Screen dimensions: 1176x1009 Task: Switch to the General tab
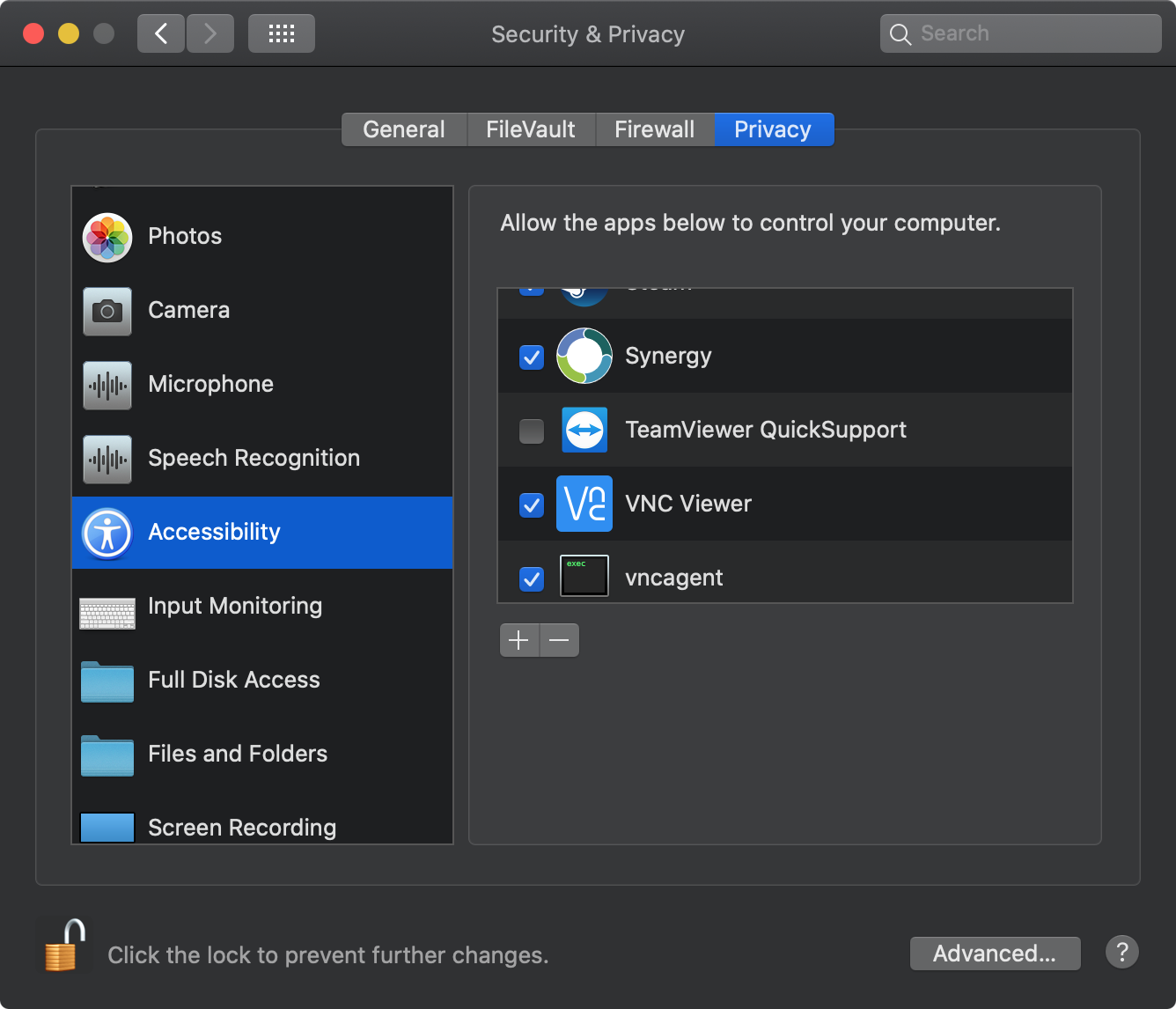(404, 129)
